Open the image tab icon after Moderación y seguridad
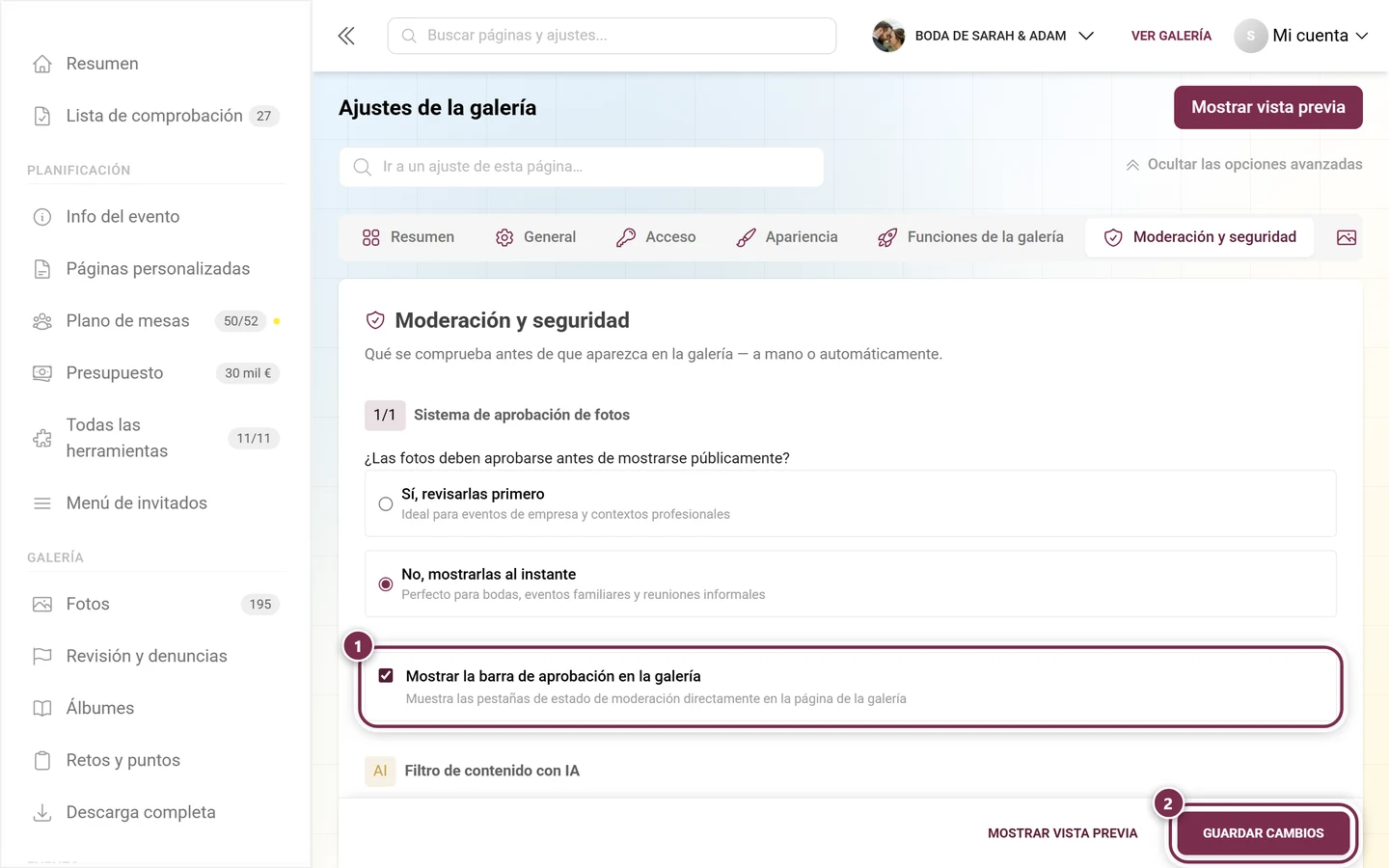1389x868 pixels. [x=1347, y=237]
